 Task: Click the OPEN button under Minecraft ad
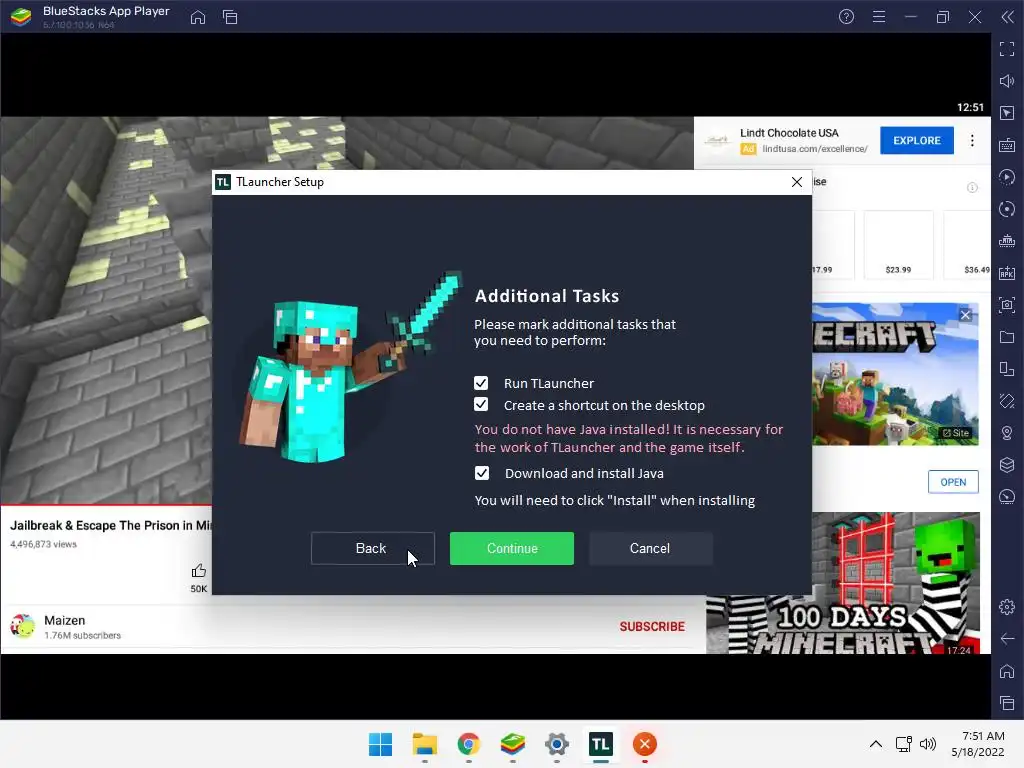tap(953, 482)
